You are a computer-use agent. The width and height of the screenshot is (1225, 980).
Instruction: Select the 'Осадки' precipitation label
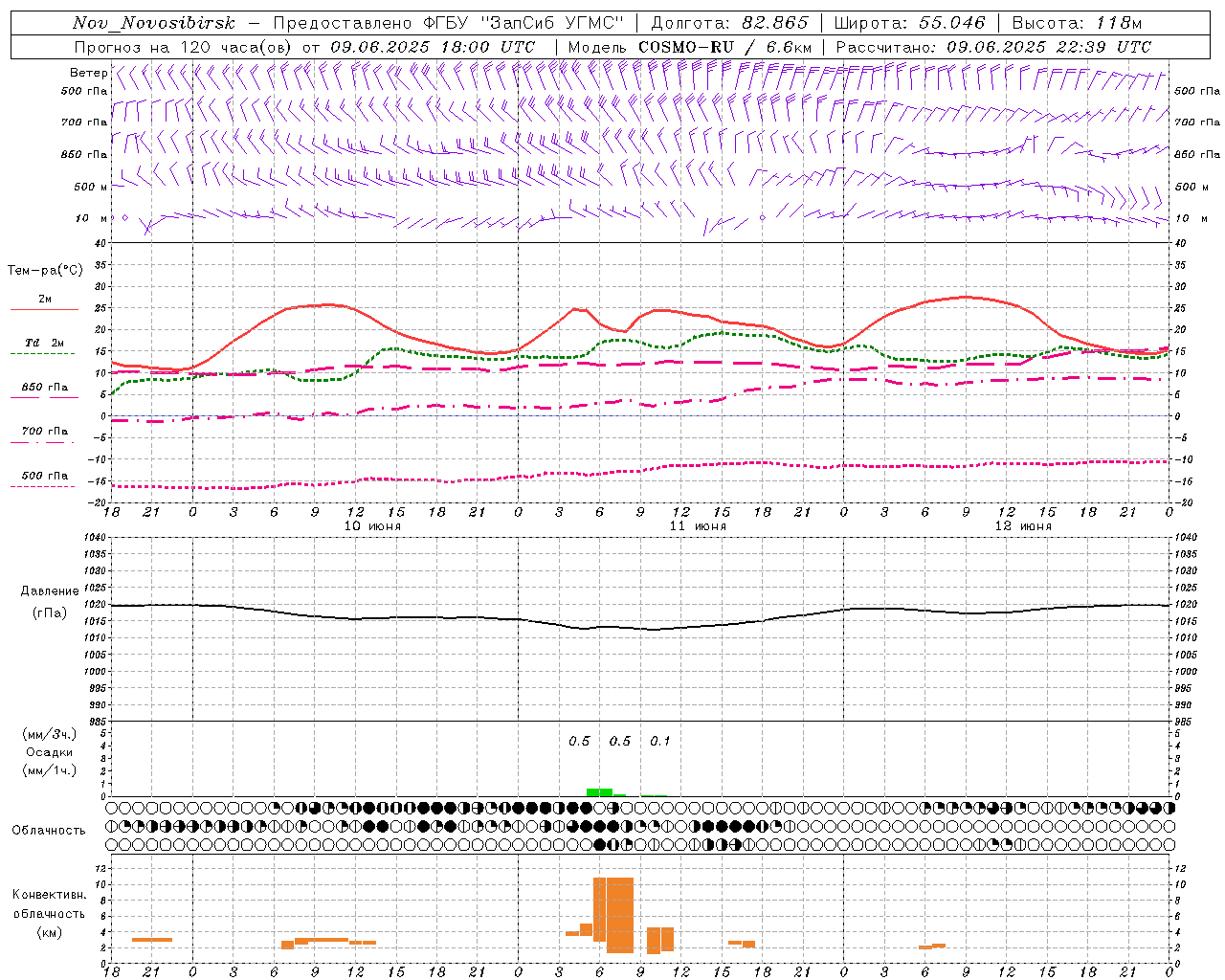coord(50,752)
